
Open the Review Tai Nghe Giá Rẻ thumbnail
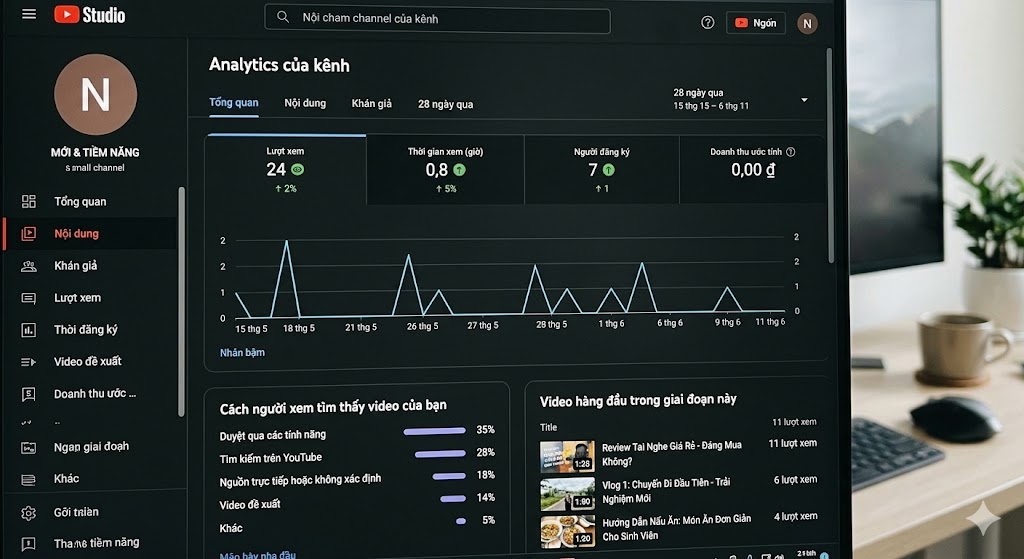point(567,456)
